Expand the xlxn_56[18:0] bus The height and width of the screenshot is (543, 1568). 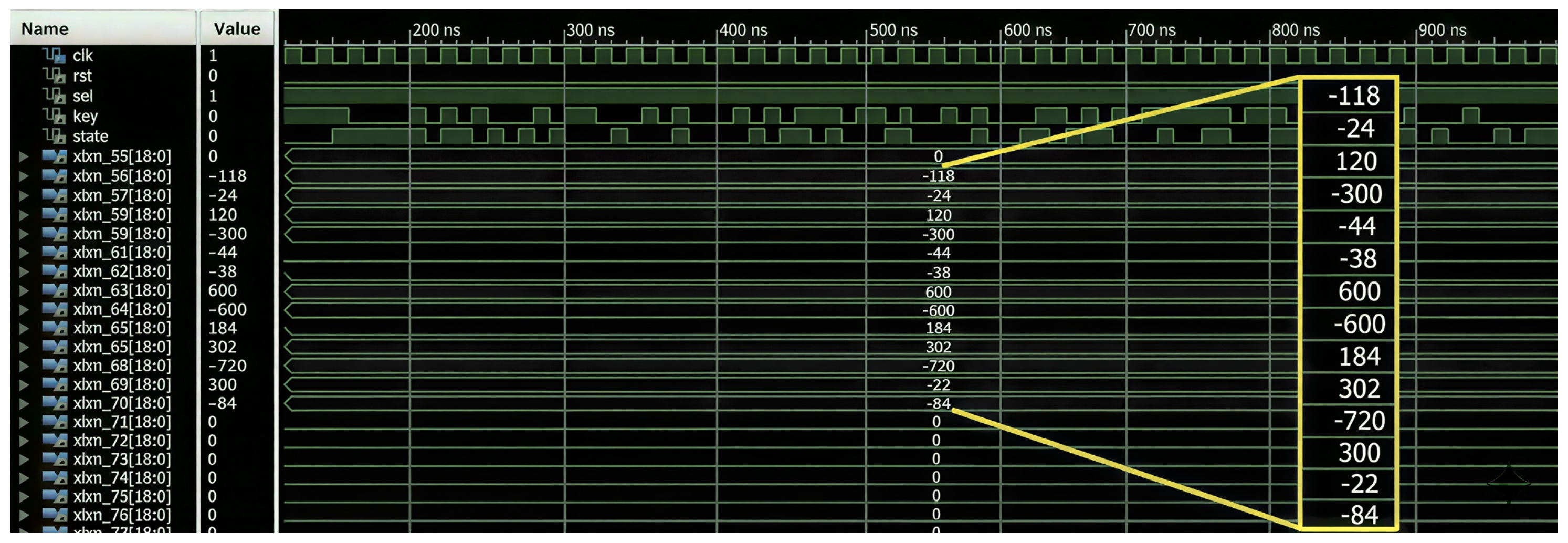[x=24, y=176]
